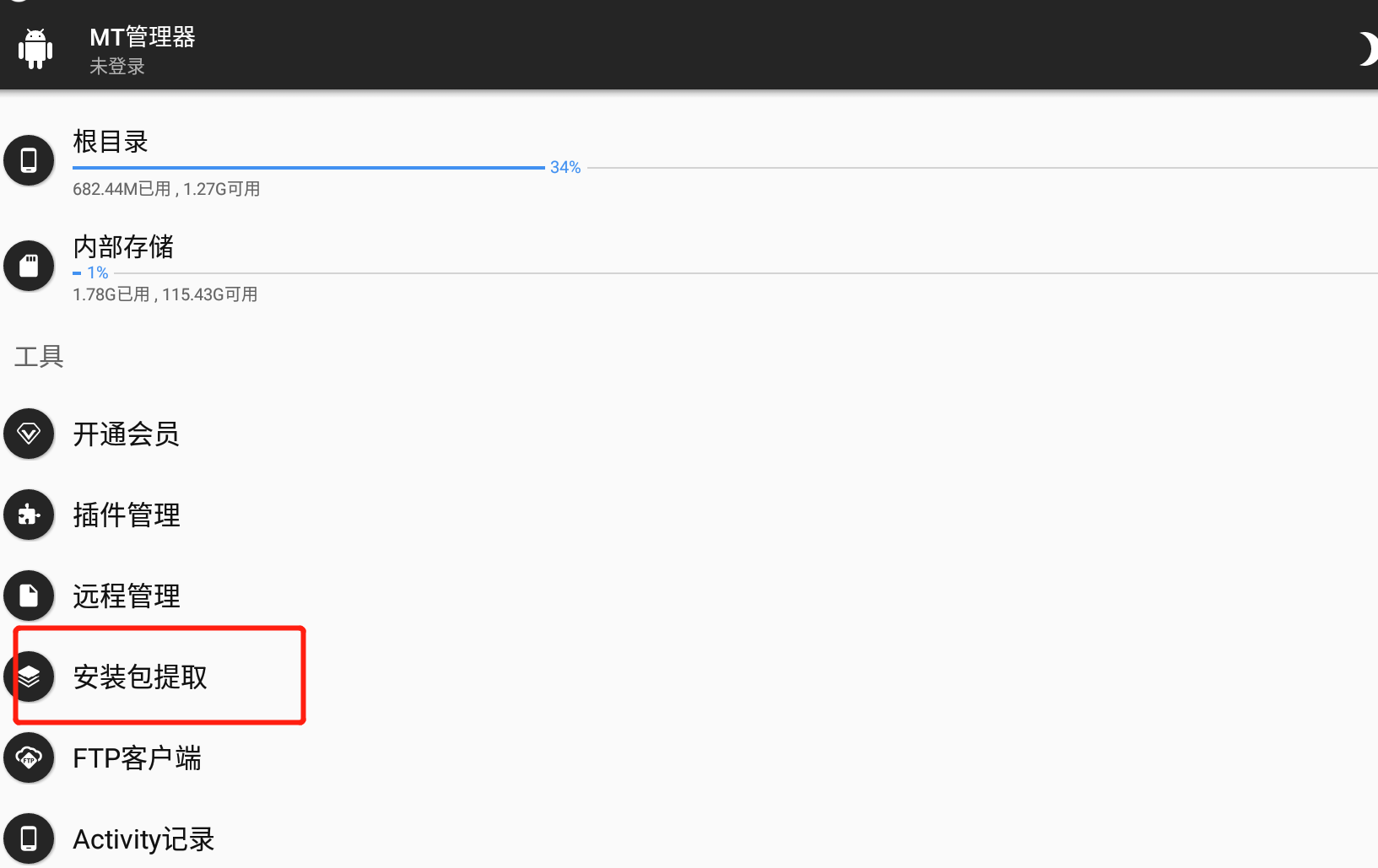The height and width of the screenshot is (868, 1378).
Task: Click the remote management file icon
Action: click(x=29, y=596)
